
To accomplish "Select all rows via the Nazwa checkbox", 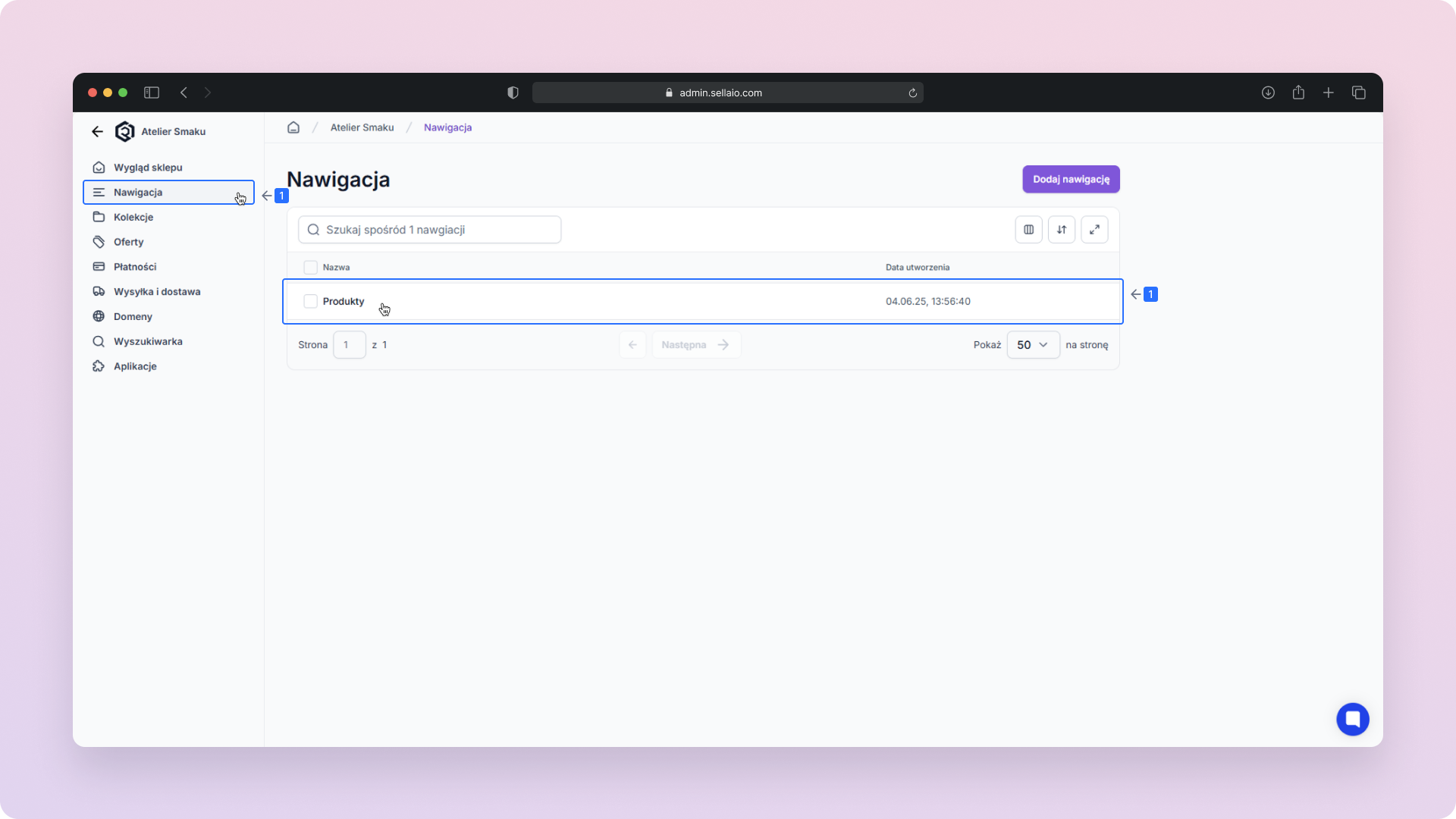I will (x=310, y=267).
